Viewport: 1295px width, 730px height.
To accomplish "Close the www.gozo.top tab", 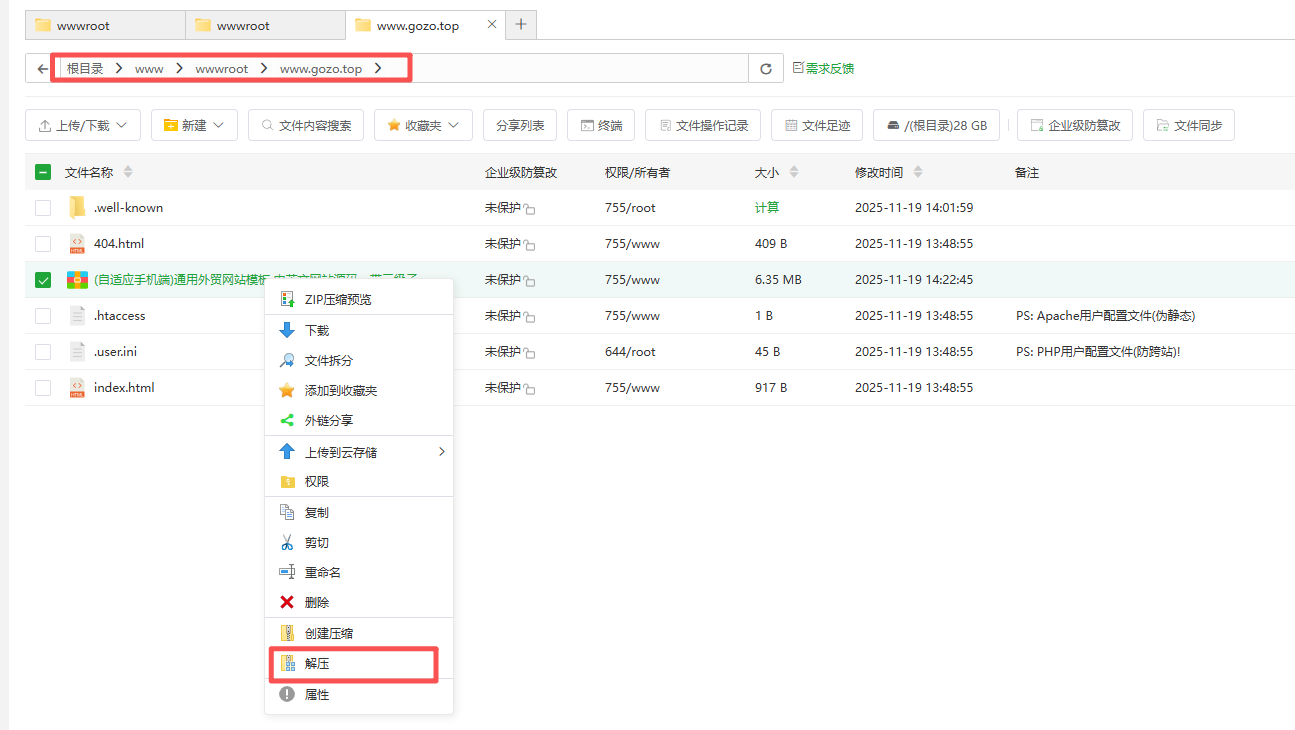I will (x=491, y=24).
